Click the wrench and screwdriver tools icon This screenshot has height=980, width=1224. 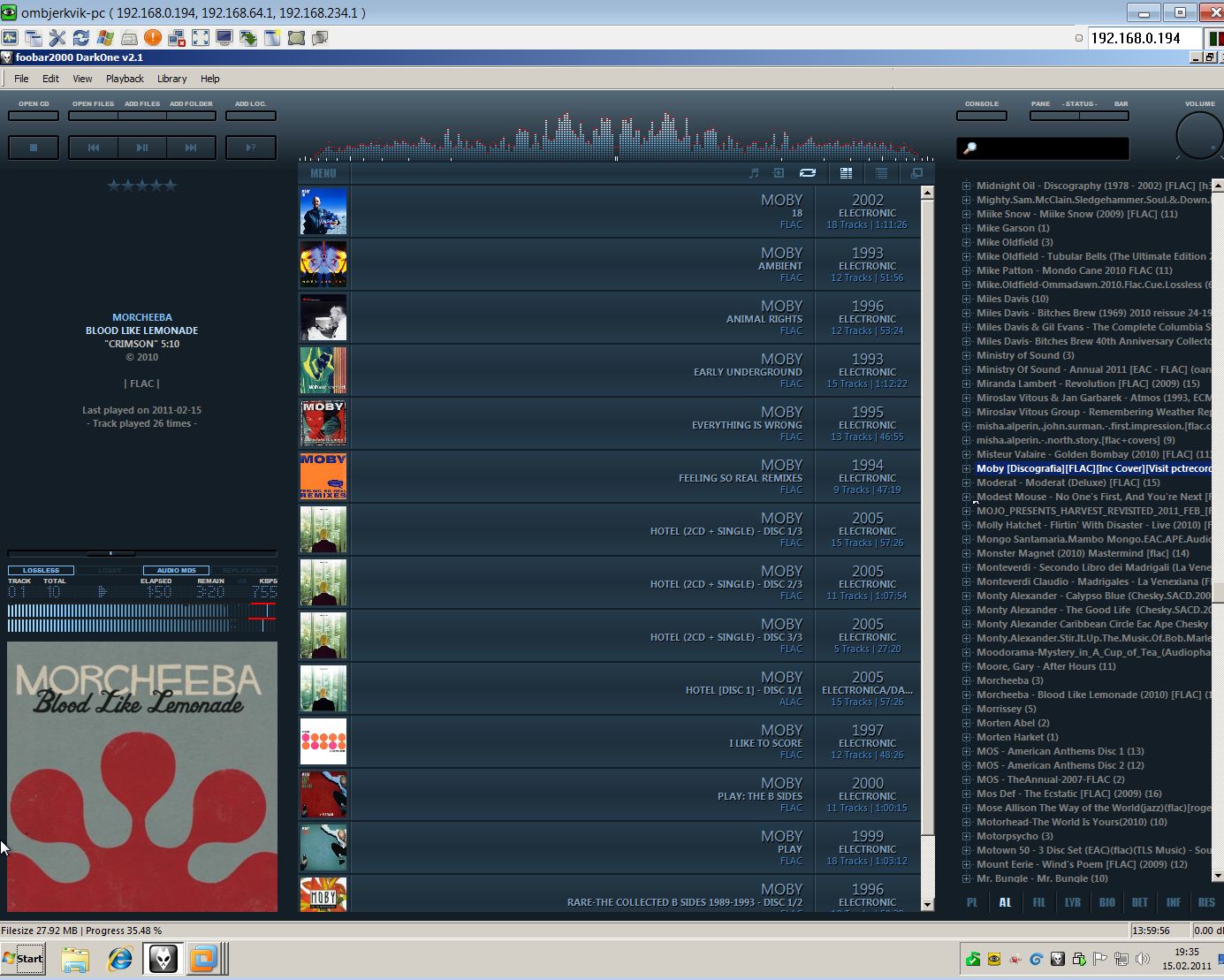[x=57, y=38]
